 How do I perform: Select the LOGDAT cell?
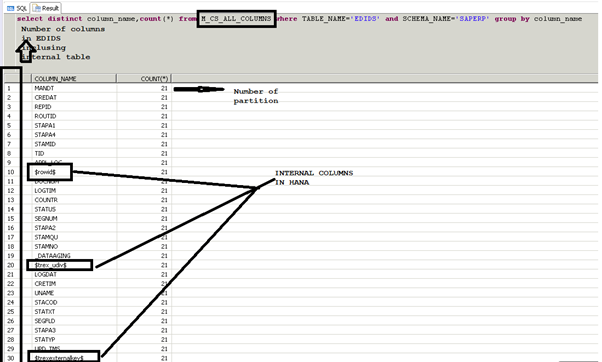(x=45, y=274)
